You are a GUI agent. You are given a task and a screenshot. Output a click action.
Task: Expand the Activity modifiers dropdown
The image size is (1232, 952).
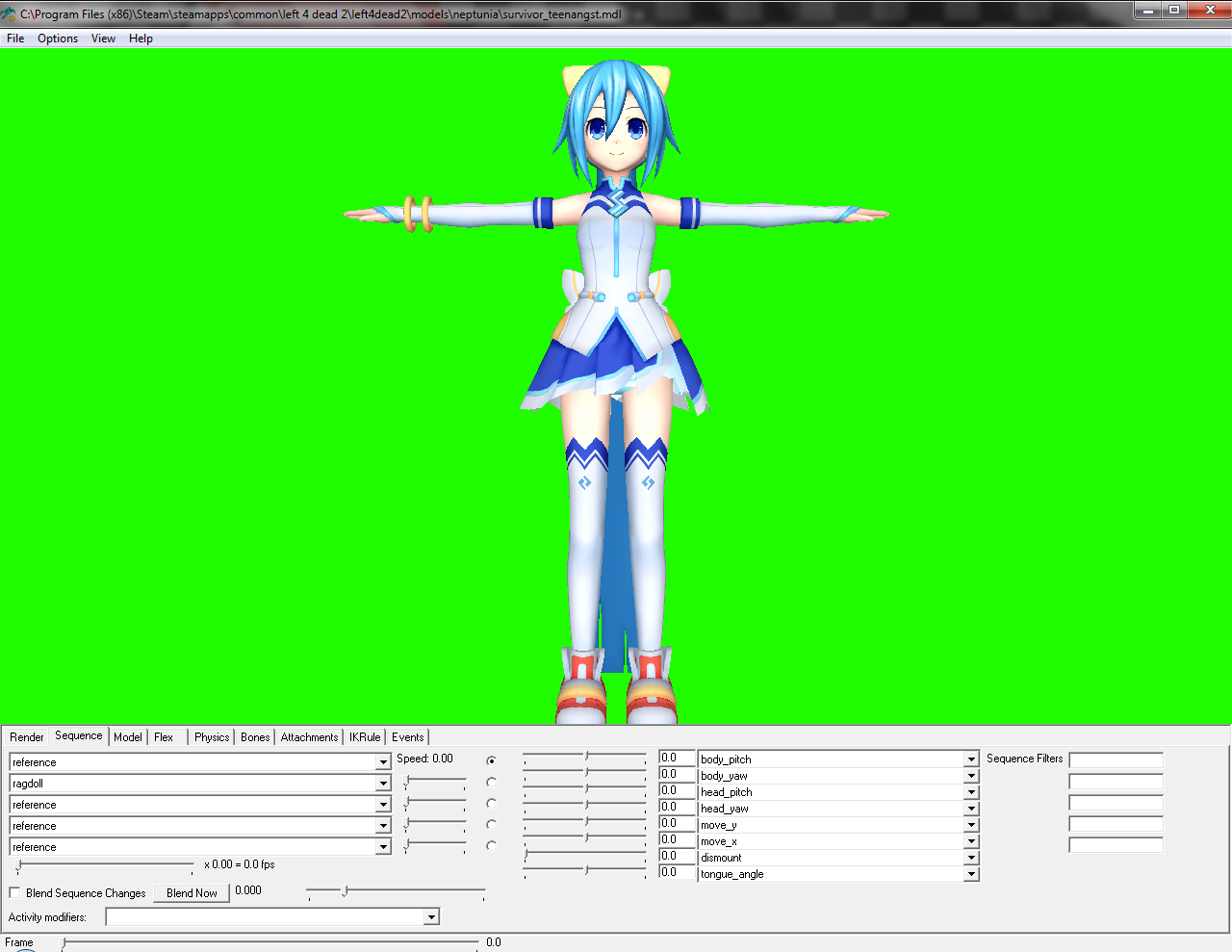pos(432,917)
